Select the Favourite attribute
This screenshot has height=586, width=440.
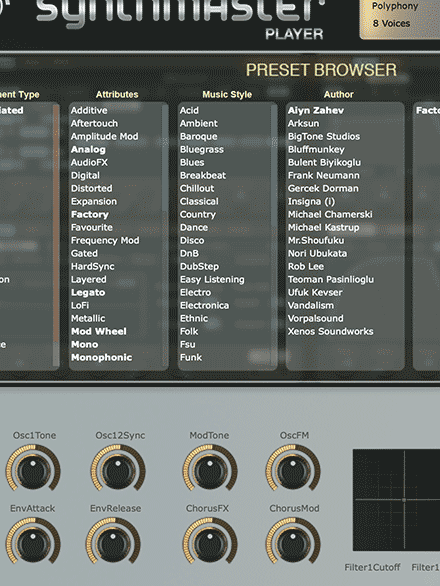point(92,228)
